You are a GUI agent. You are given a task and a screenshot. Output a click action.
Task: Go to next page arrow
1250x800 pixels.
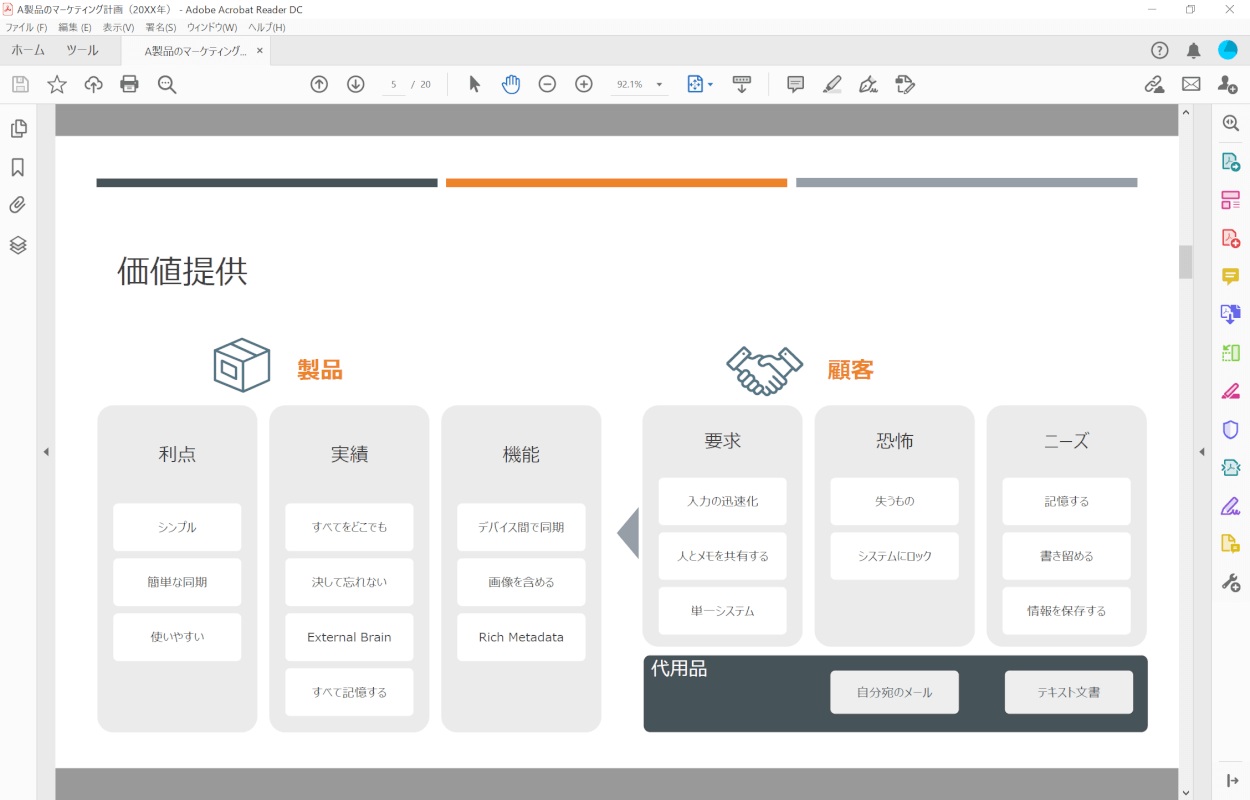[x=355, y=84]
